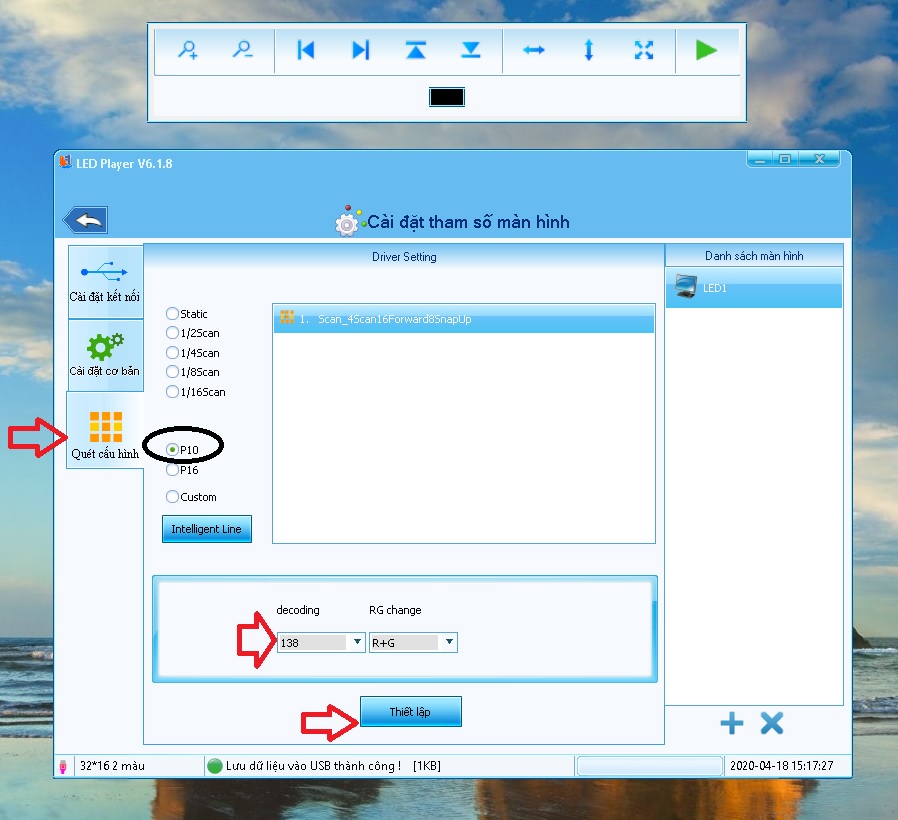Image resolution: width=898 pixels, height=820 pixels.
Task: Minimize the LED Player window
Action: tap(760, 159)
